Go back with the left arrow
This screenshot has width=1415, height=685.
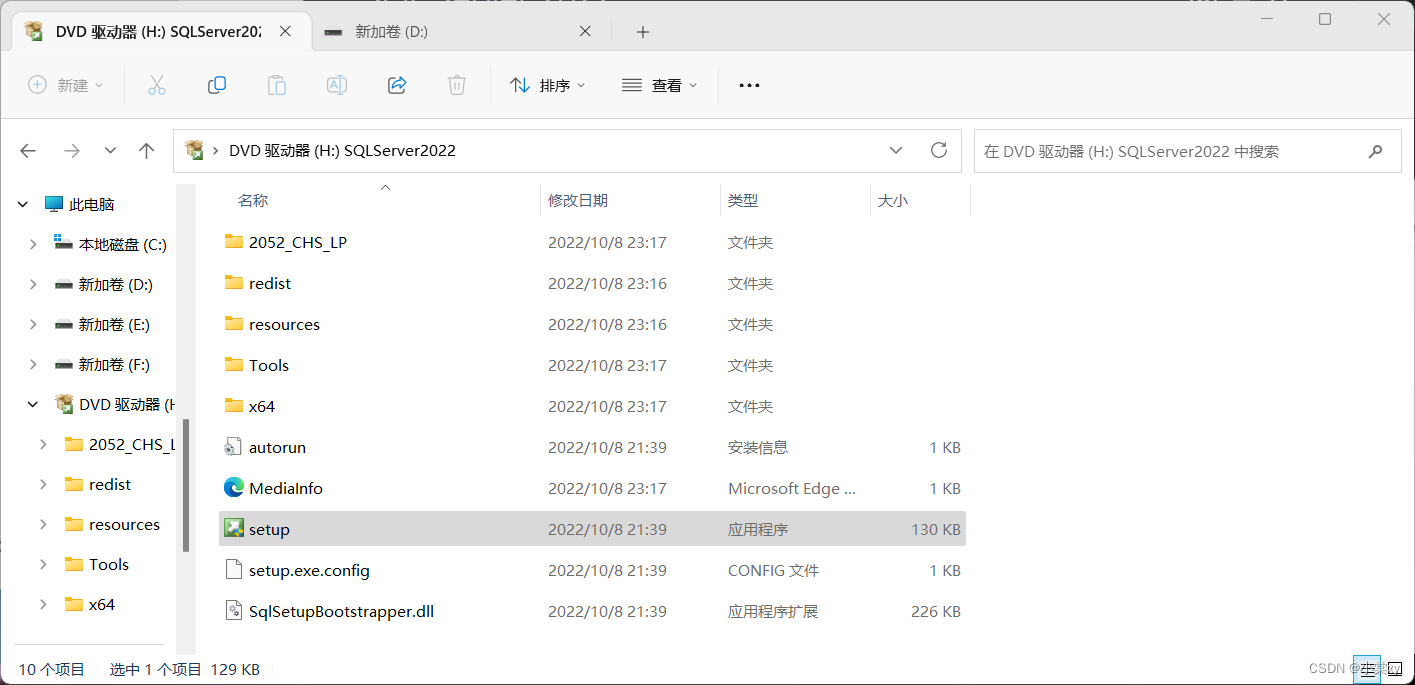28,151
